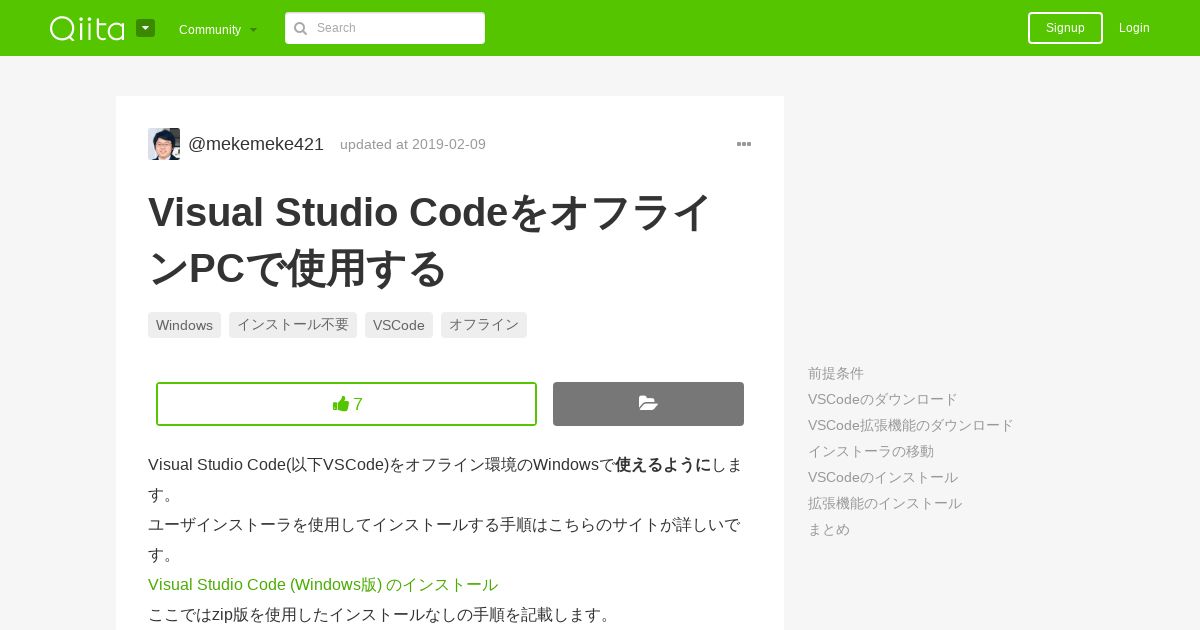Click the stock folder button
Viewport: 1200px width, 630px height.
pos(648,404)
